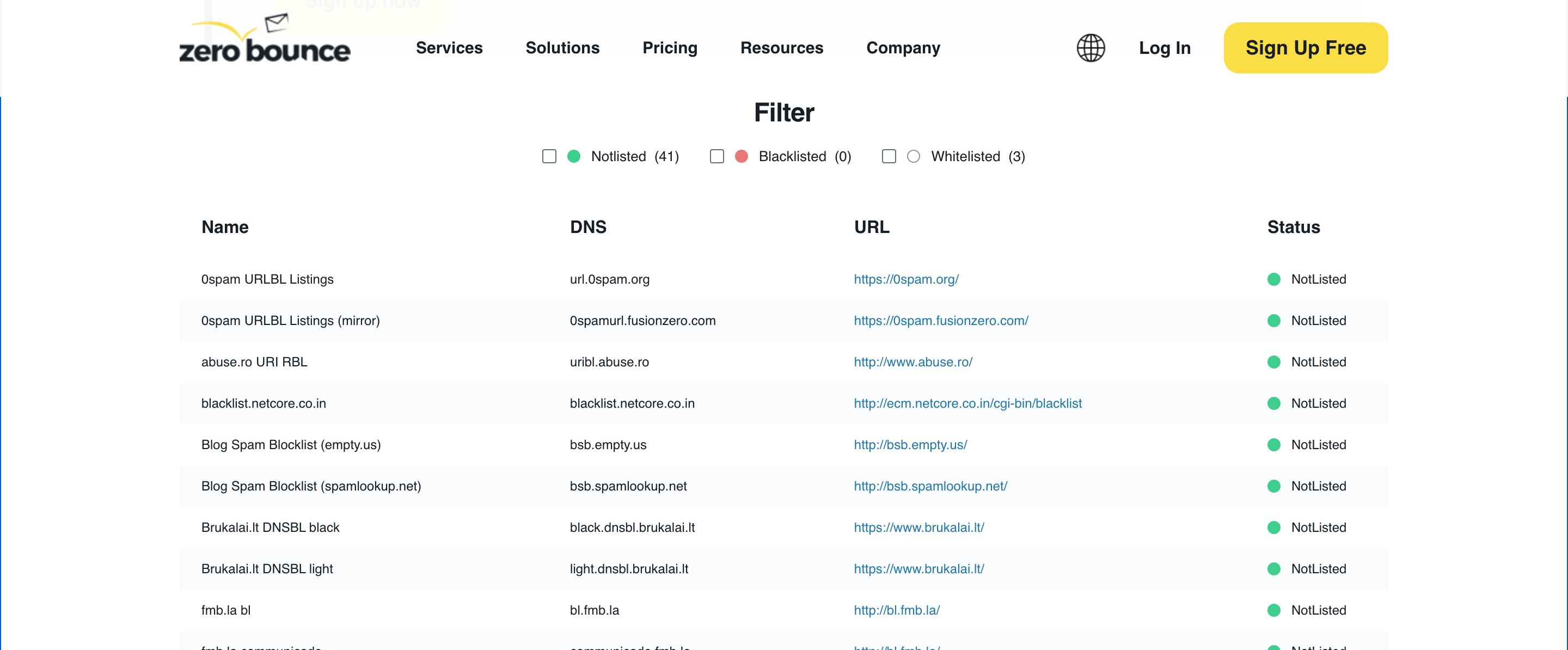
Task: Click the red Blacklisted filter dot
Action: [x=741, y=156]
